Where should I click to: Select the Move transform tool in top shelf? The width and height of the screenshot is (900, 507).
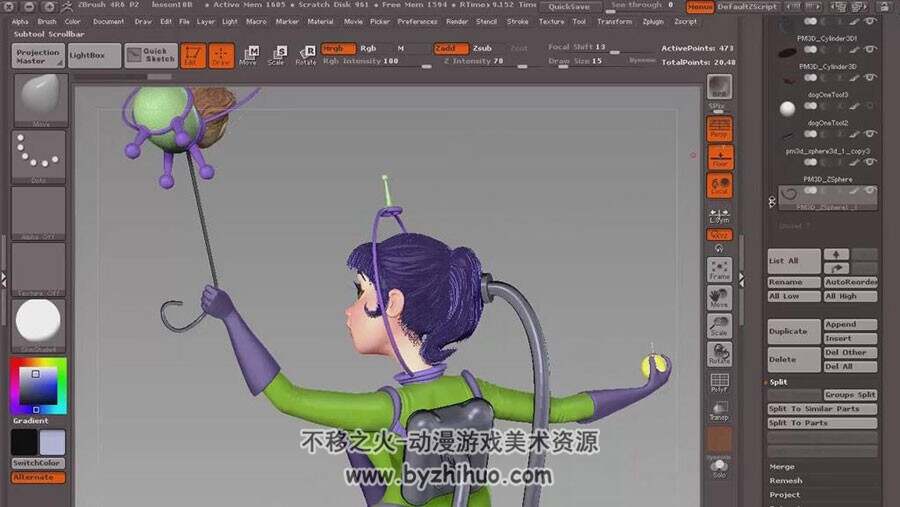(x=249, y=55)
